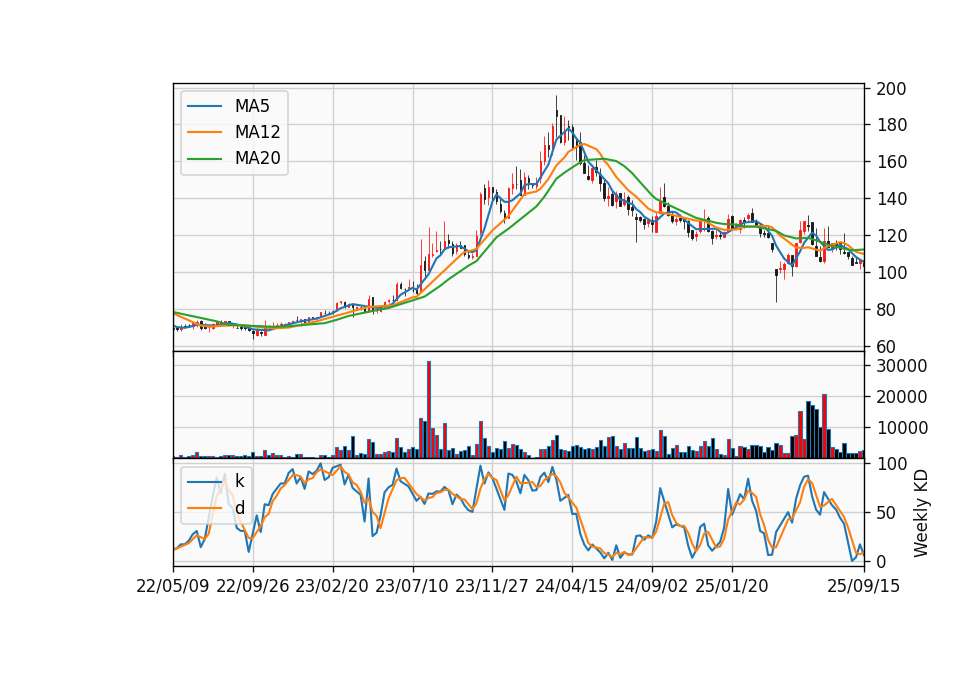Click the 25/01/20 date tick label
The image size is (960, 690).
pos(732,586)
